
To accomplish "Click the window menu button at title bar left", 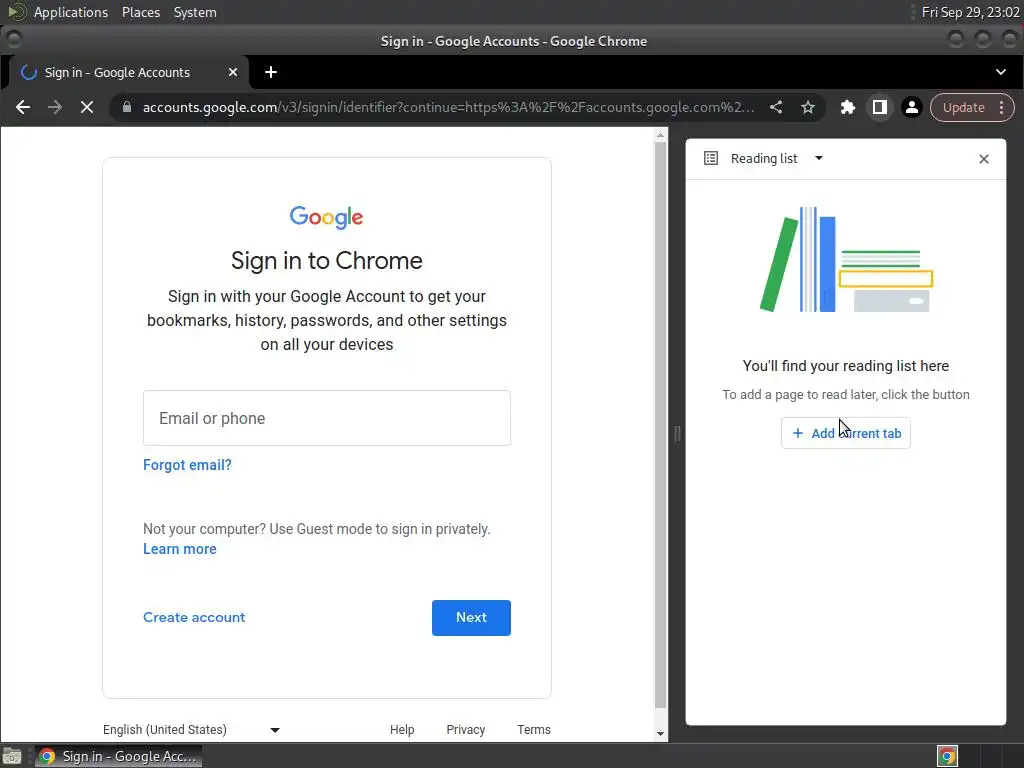I will pyautogui.click(x=13, y=40).
